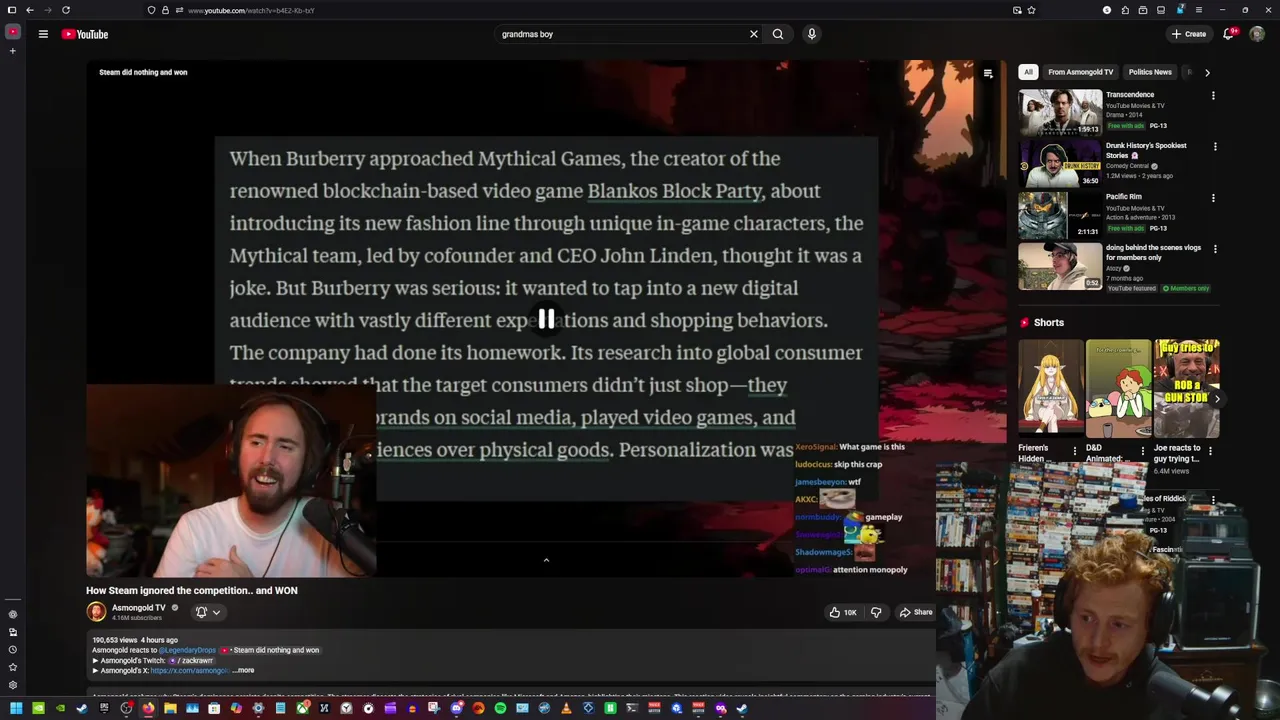Open the Asmongold TV channel avatar
The width and height of the screenshot is (1280, 720).
[96, 612]
